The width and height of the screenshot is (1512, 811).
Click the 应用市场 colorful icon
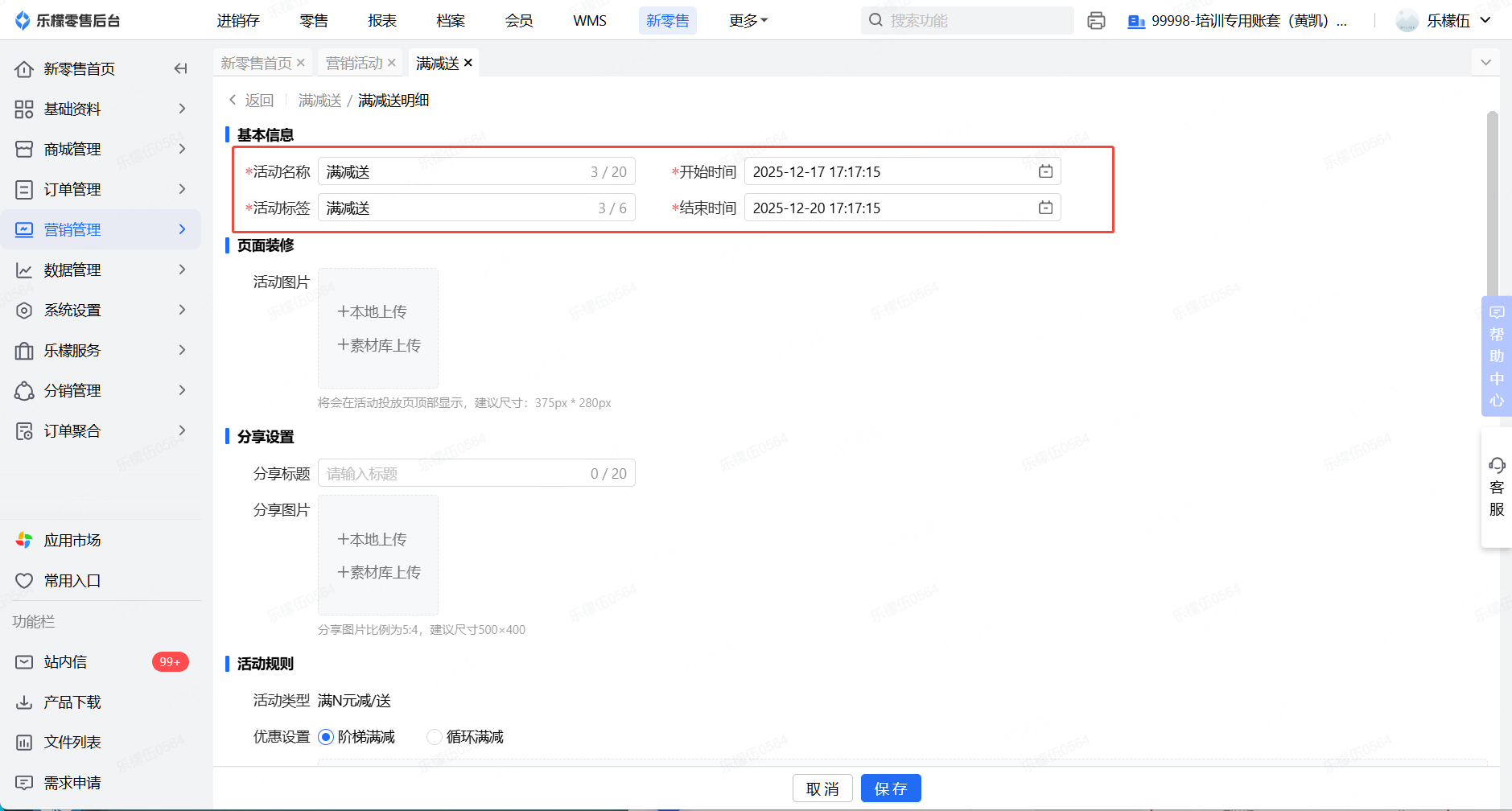tap(24, 541)
